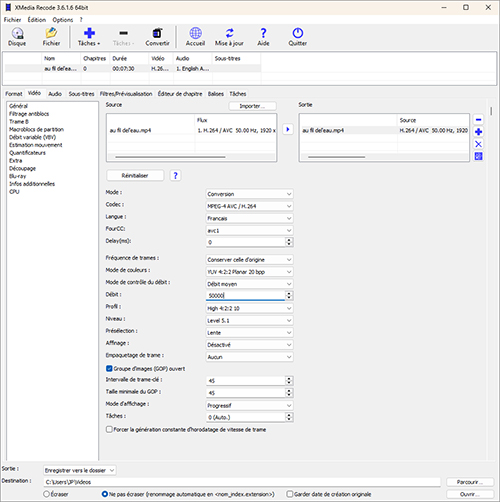Click the Delay(ms) stepper arrows
This screenshot has width=500, height=502.
(289, 242)
